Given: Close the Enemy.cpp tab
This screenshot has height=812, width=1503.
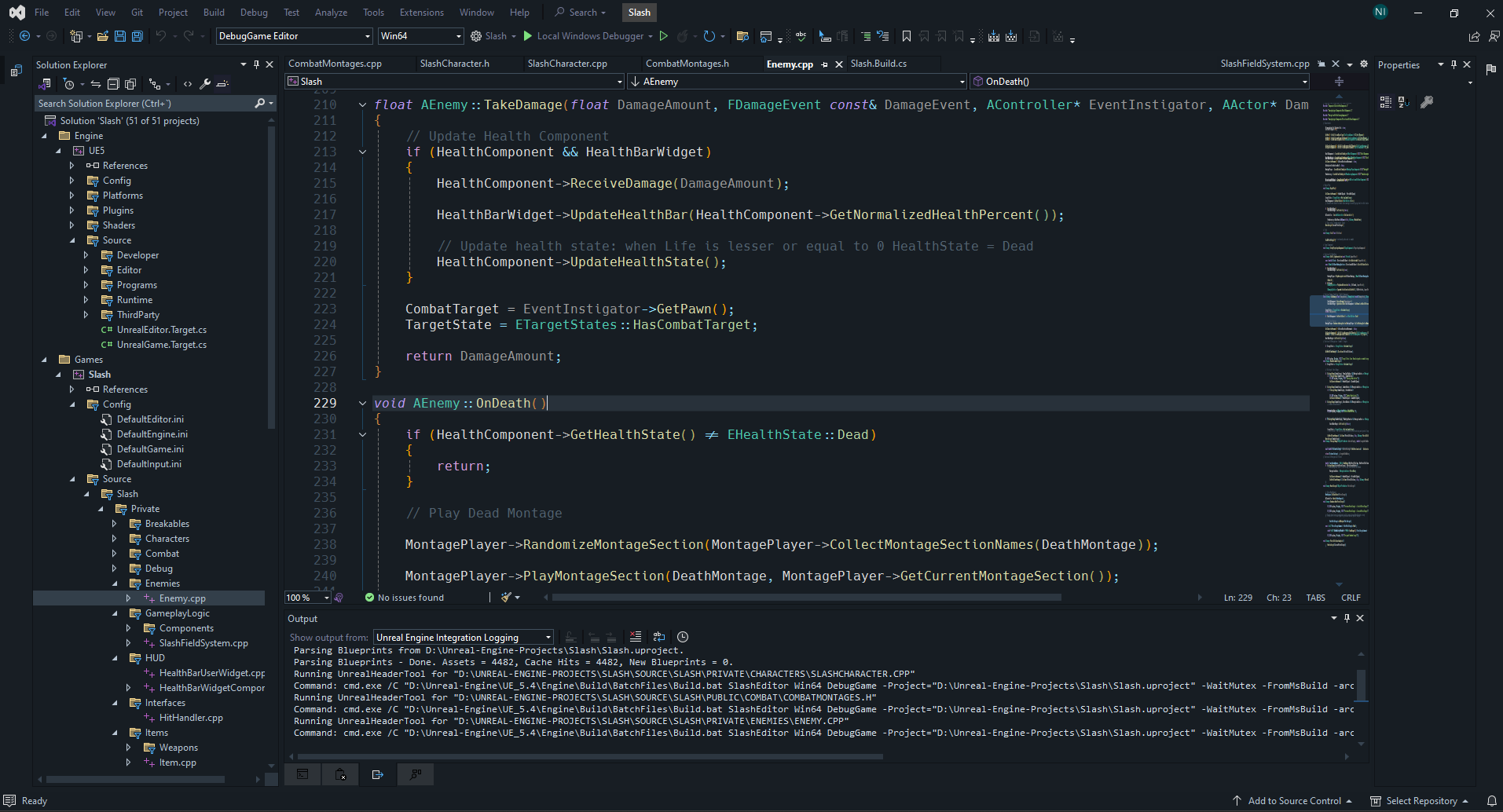Looking at the screenshot, I should pyautogui.click(x=839, y=64).
